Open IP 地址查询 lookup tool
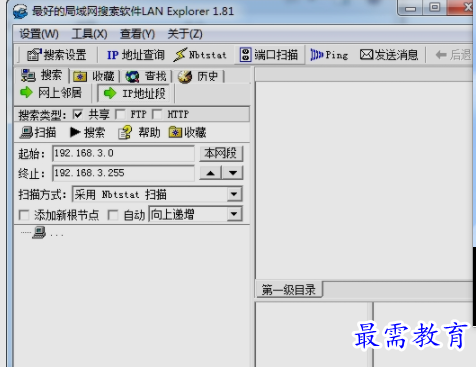 tap(136, 55)
